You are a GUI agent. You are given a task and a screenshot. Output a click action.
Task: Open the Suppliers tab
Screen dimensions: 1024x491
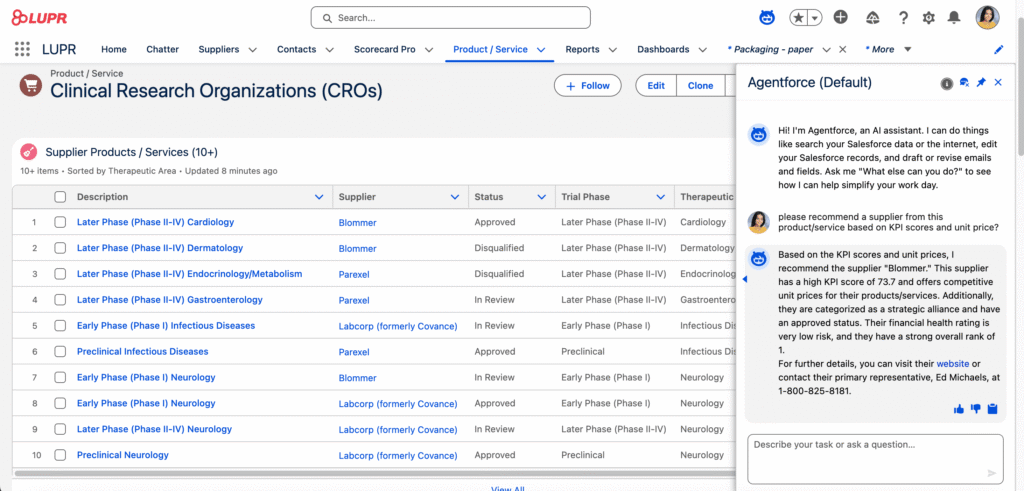pos(219,49)
